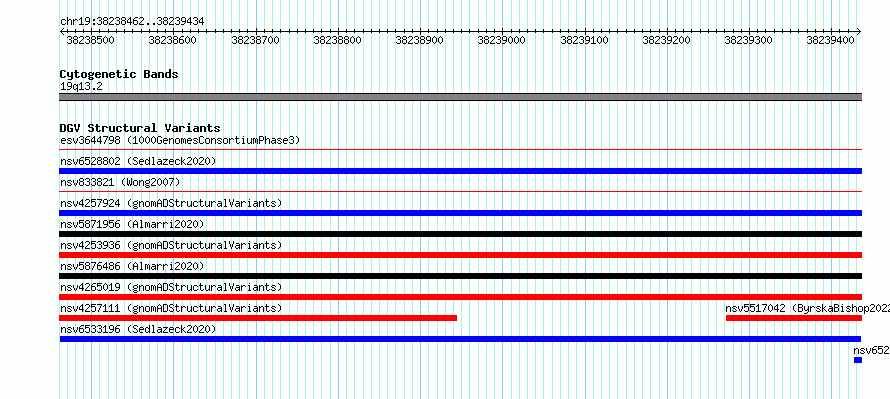Click ruler position 38238600
890x399 pixels.
click(x=173, y=40)
